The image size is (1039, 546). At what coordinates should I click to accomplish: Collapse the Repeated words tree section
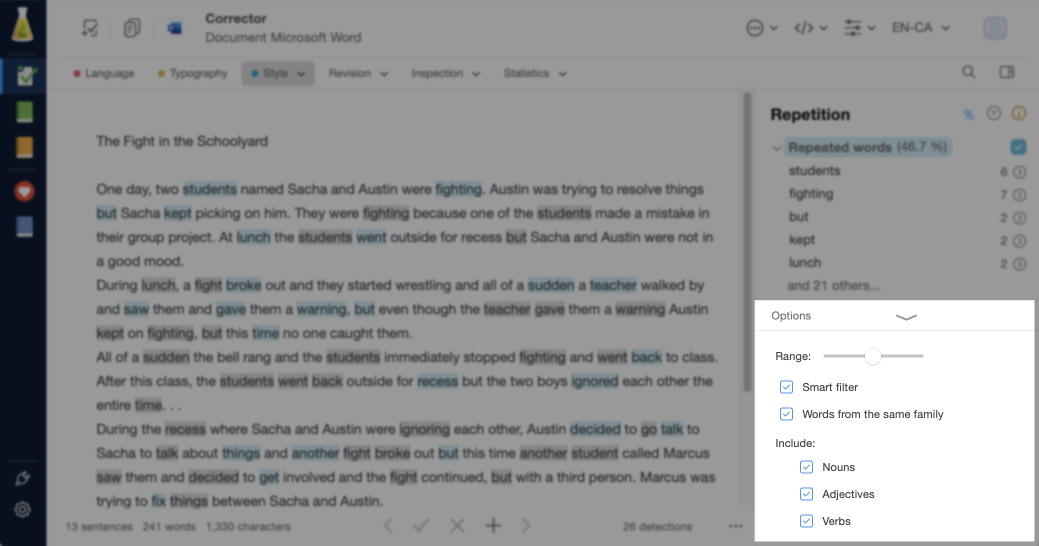(x=777, y=148)
